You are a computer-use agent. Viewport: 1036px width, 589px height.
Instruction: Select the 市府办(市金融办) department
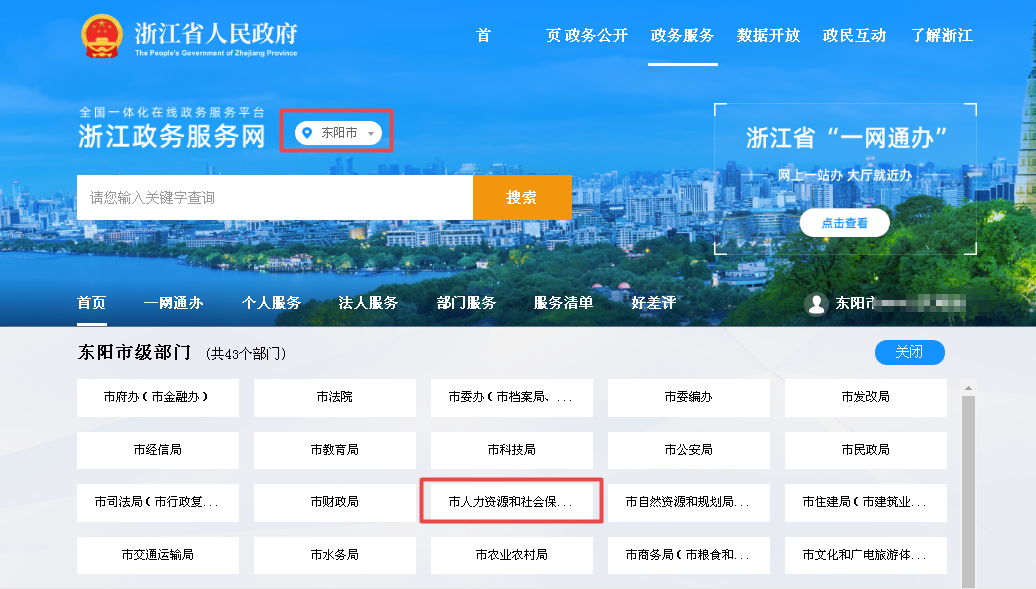(158, 397)
